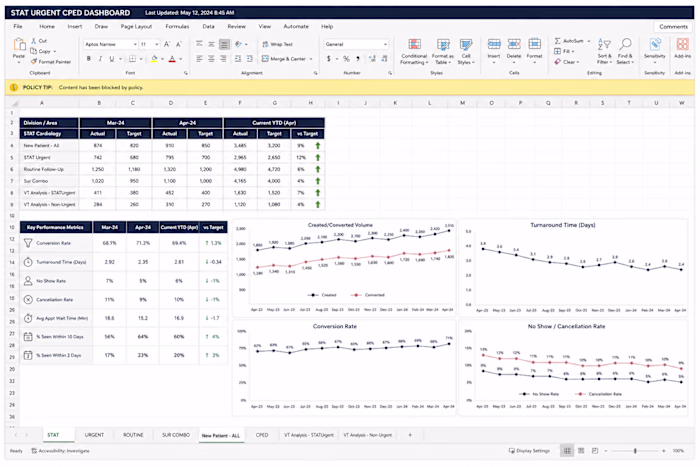Open the File menu
Screen dimensions: 700x467
tap(18, 26)
